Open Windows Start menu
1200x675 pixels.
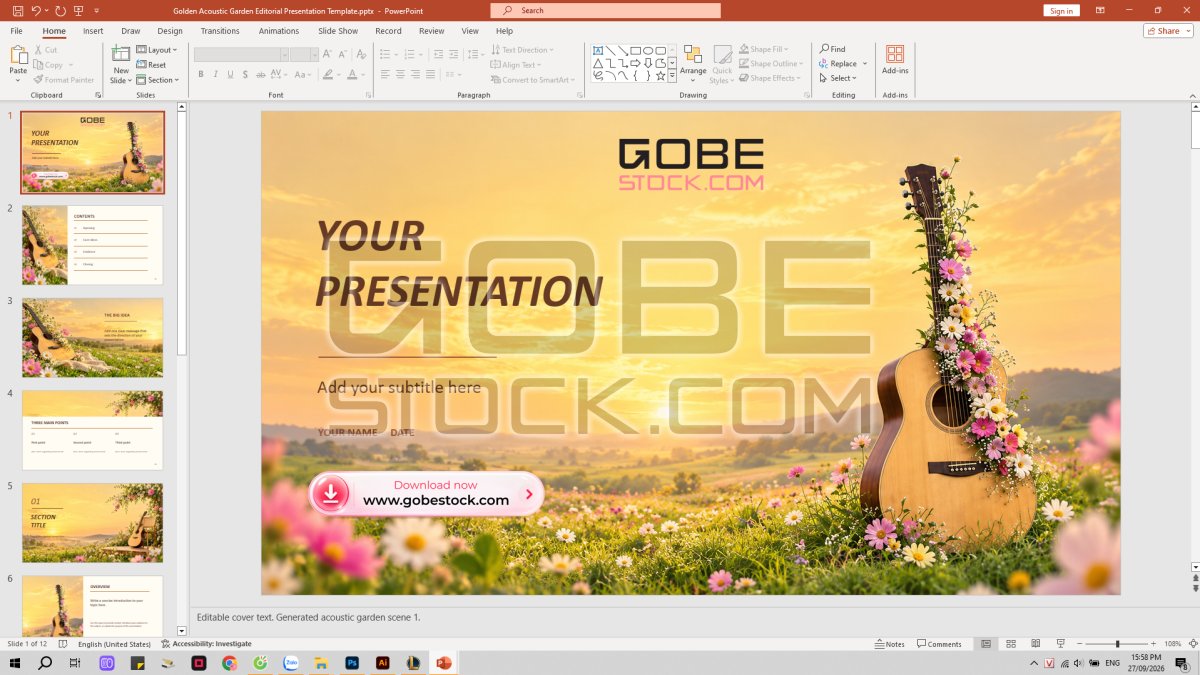[x=15, y=663]
